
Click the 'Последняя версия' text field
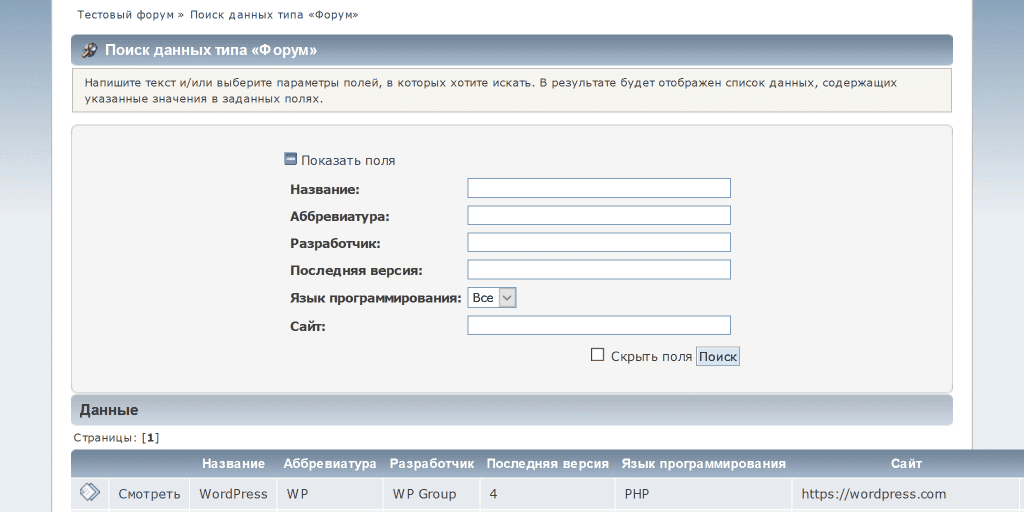tap(598, 270)
